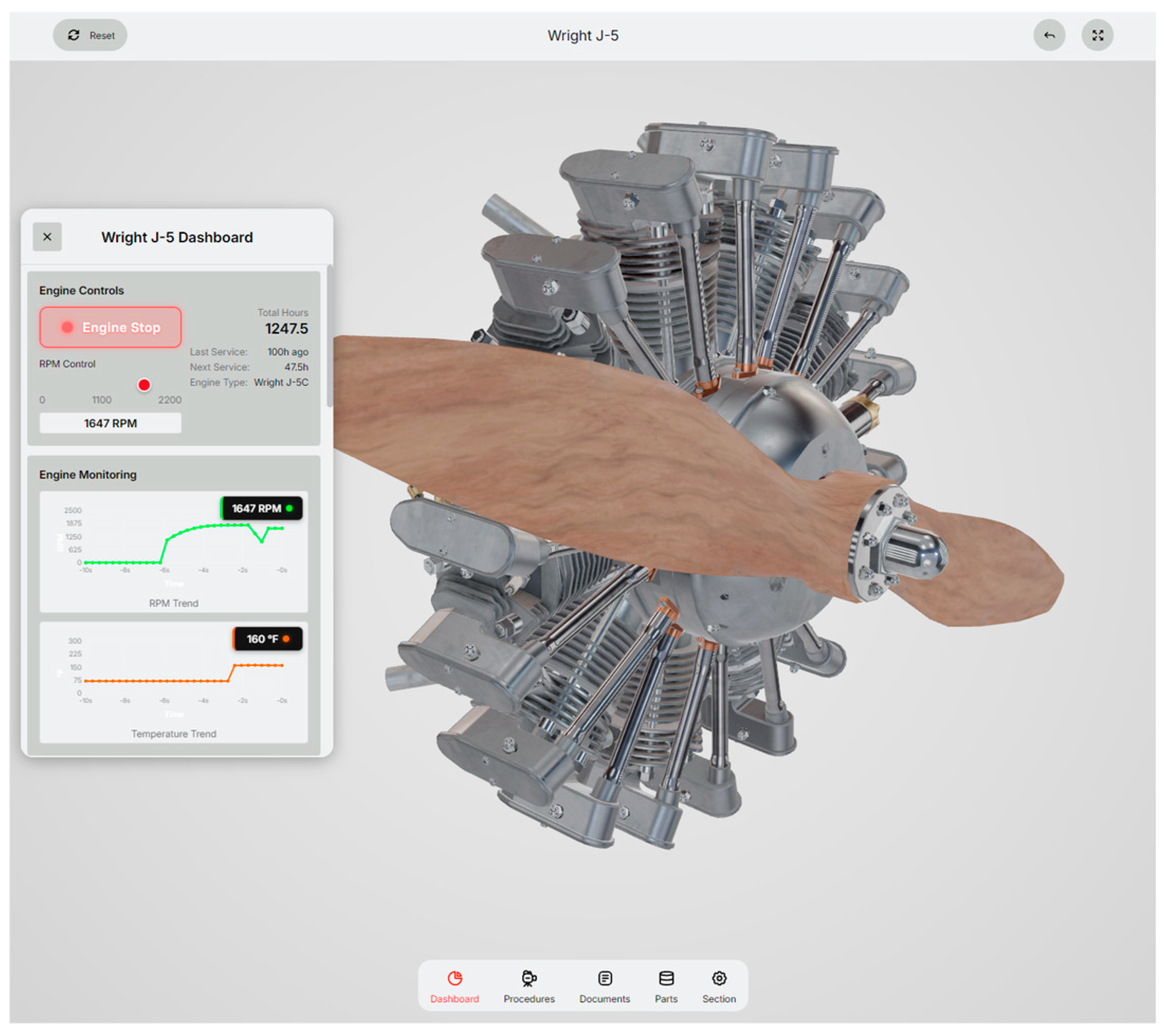The height and width of the screenshot is (1036, 1165).
Task: Click the green 1647 RPM badge
Action: click(x=262, y=508)
